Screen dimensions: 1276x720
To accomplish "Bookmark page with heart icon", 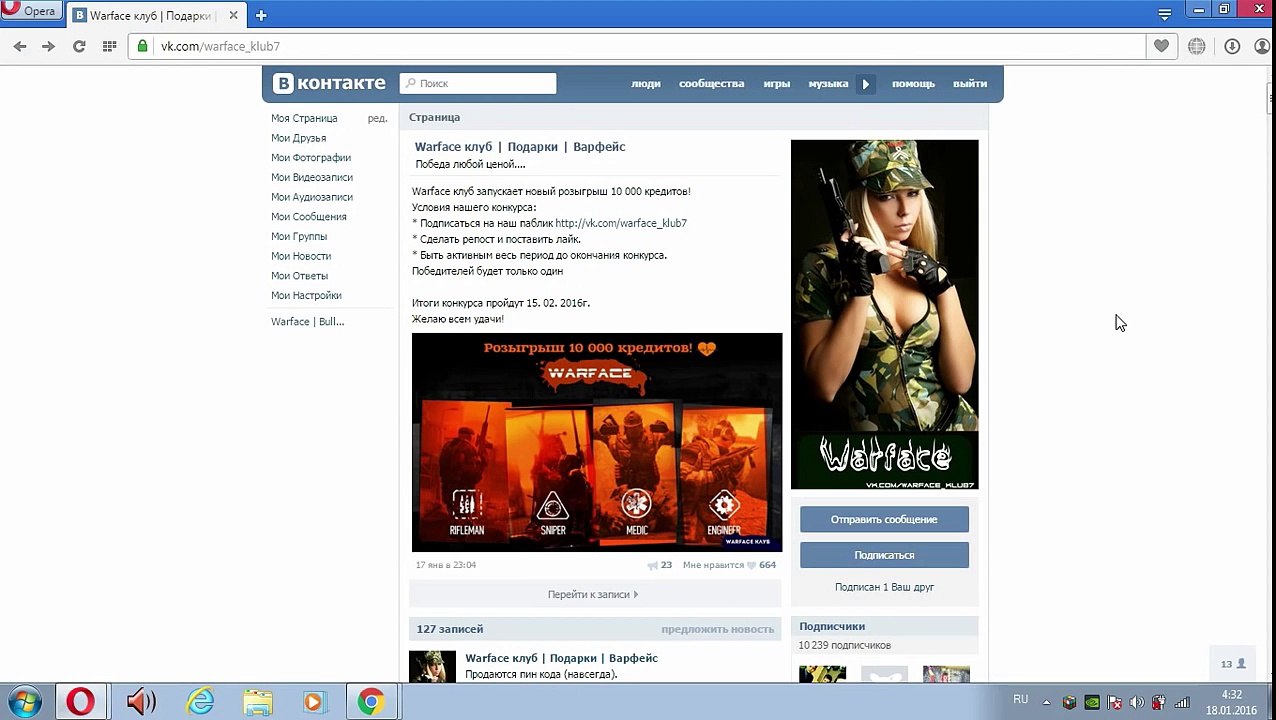I will coord(1161,46).
